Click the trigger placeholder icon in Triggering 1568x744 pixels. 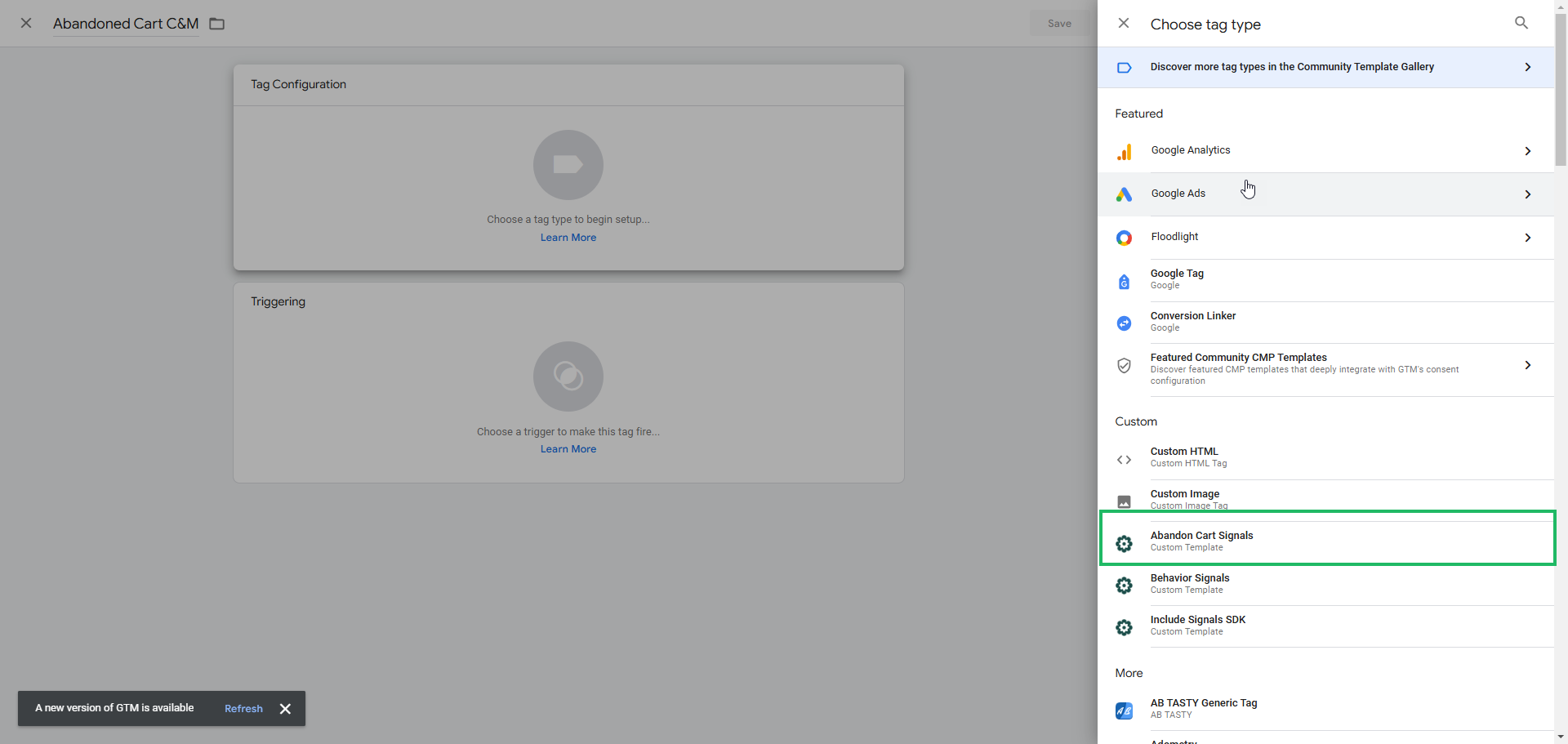(568, 376)
